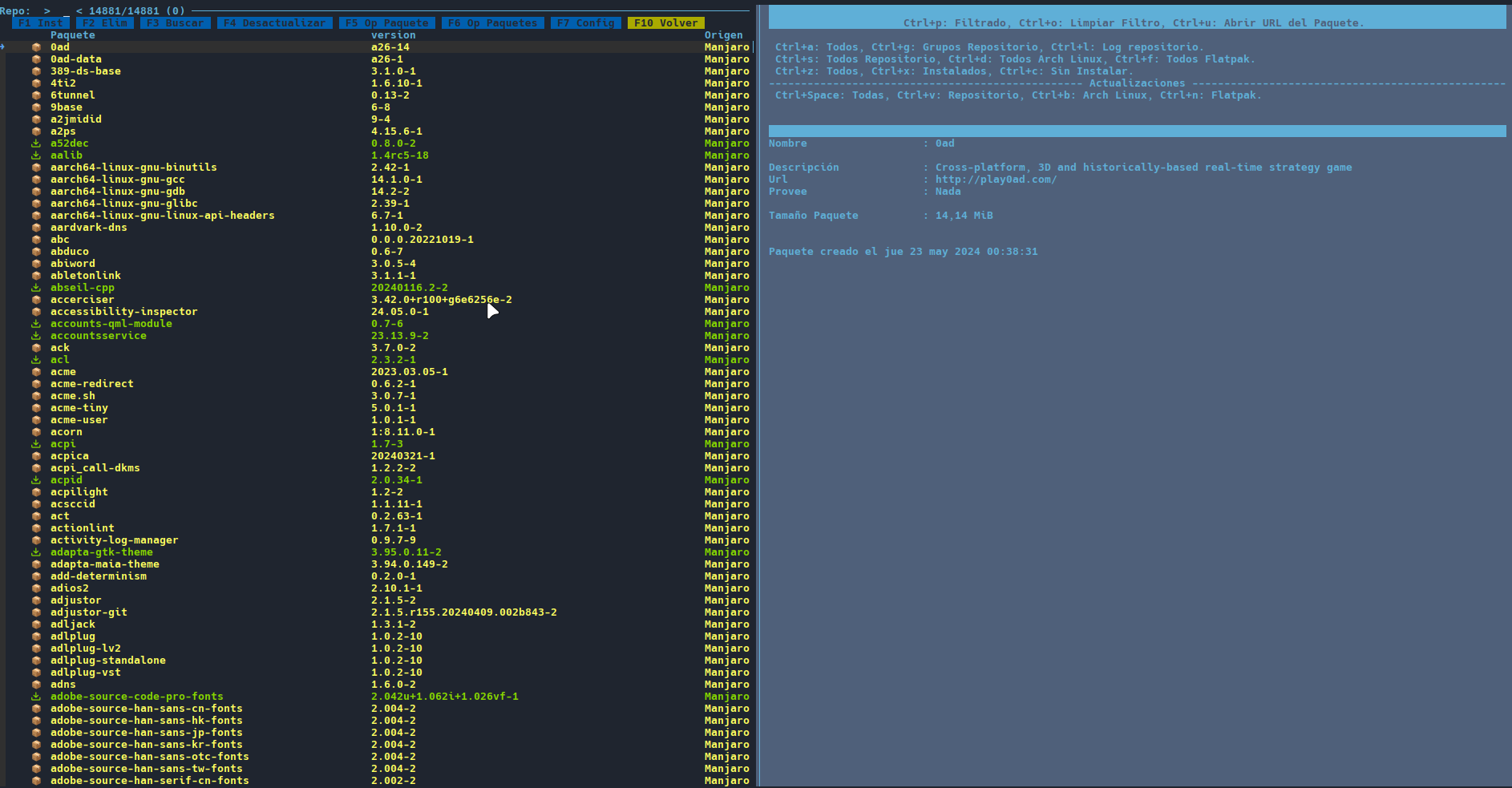Screen dimensions: 1512x788
Task: Open F5 Op Paquete options
Action: tap(387, 23)
